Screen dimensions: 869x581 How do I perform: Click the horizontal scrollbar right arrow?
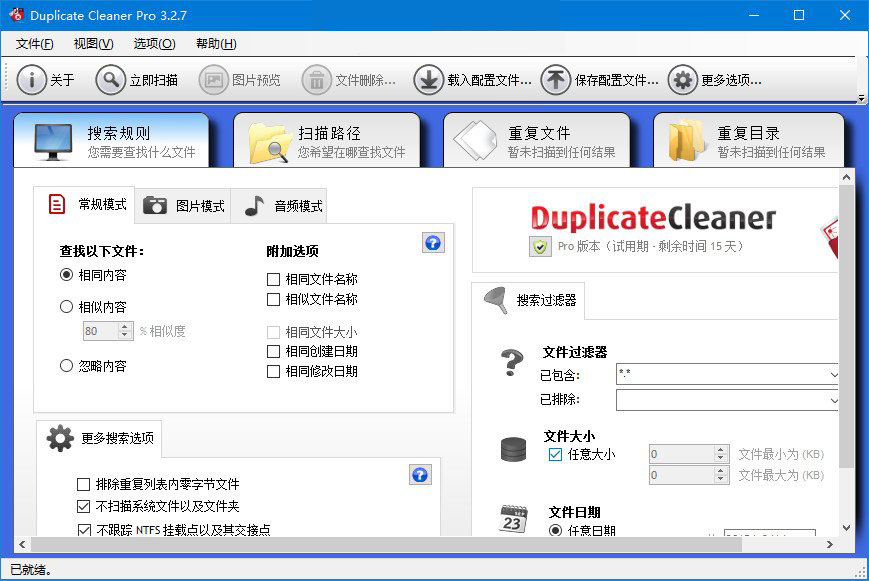click(x=830, y=544)
